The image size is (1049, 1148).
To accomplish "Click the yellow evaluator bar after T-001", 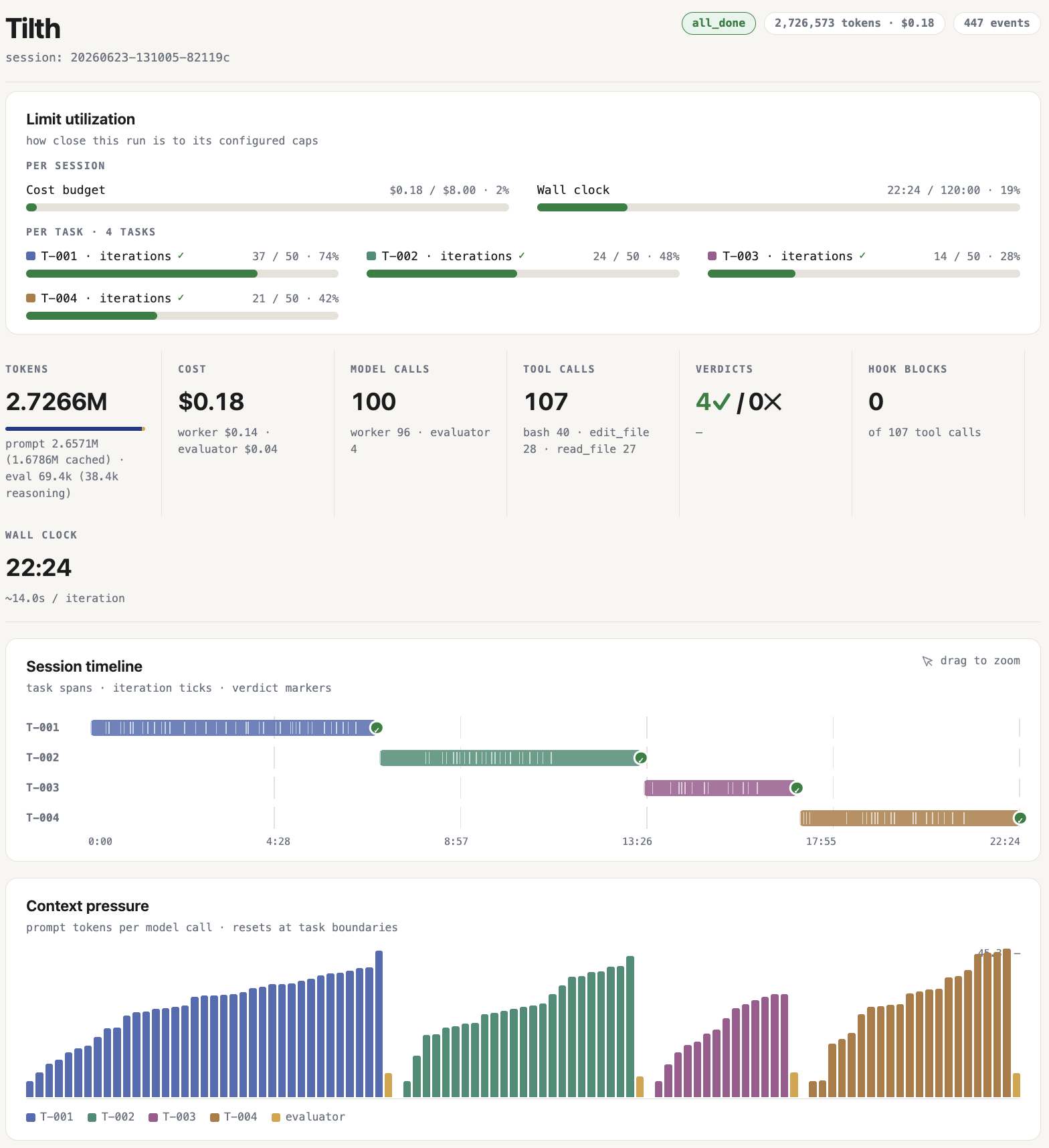I will click(389, 1085).
